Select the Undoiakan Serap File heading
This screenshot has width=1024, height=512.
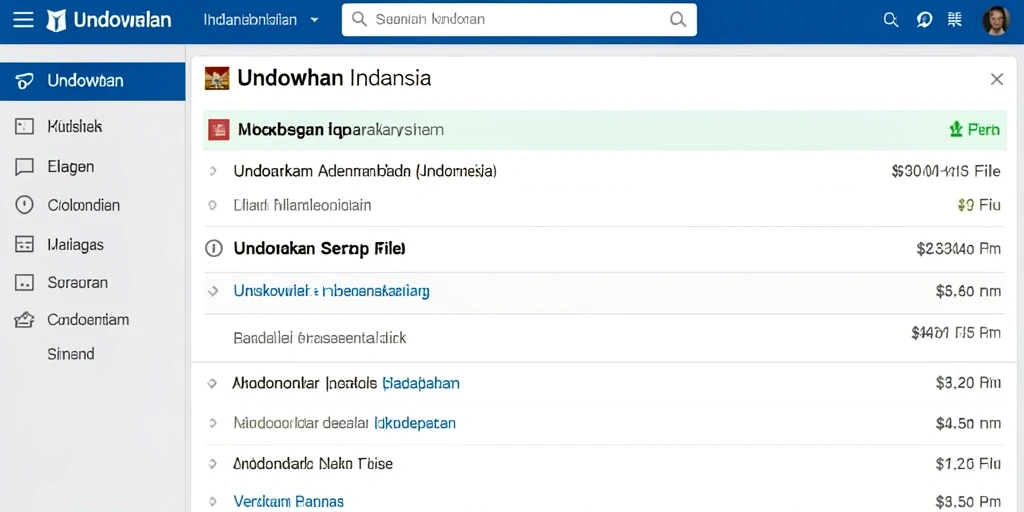[x=319, y=249]
